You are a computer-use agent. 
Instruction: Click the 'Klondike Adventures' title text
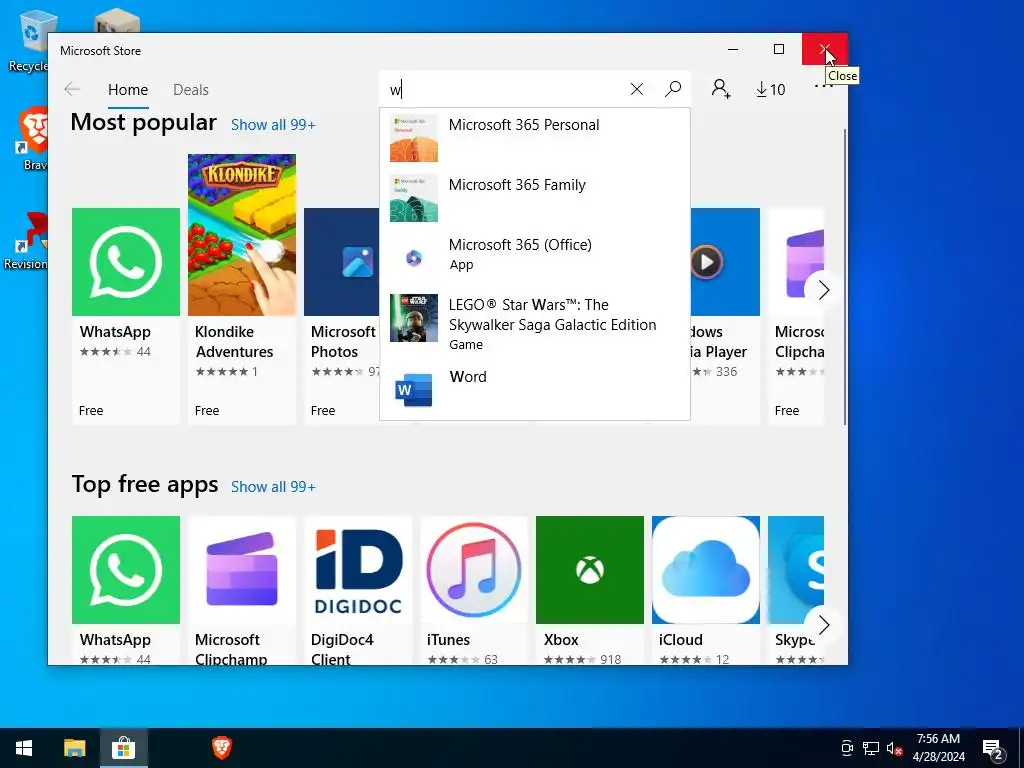[234, 342]
